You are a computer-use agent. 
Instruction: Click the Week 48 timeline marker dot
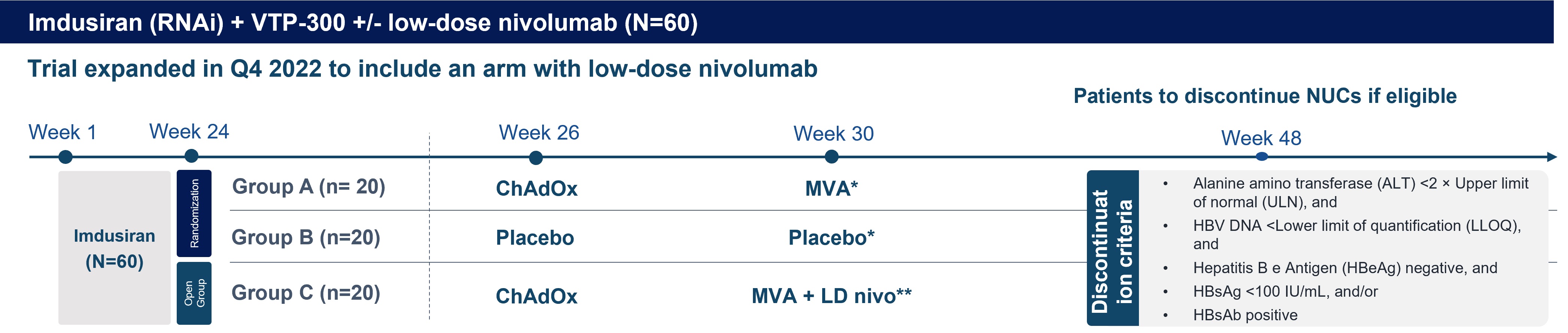(x=1262, y=157)
